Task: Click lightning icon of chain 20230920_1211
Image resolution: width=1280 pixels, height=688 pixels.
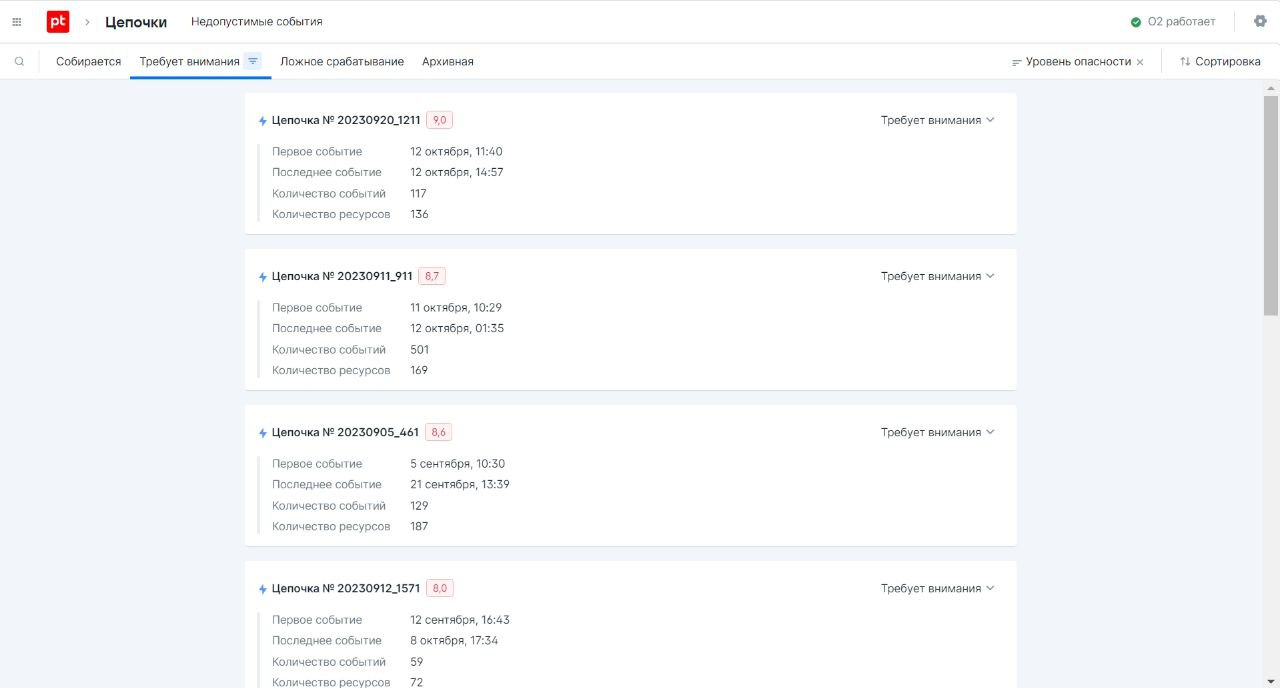Action: tap(263, 121)
